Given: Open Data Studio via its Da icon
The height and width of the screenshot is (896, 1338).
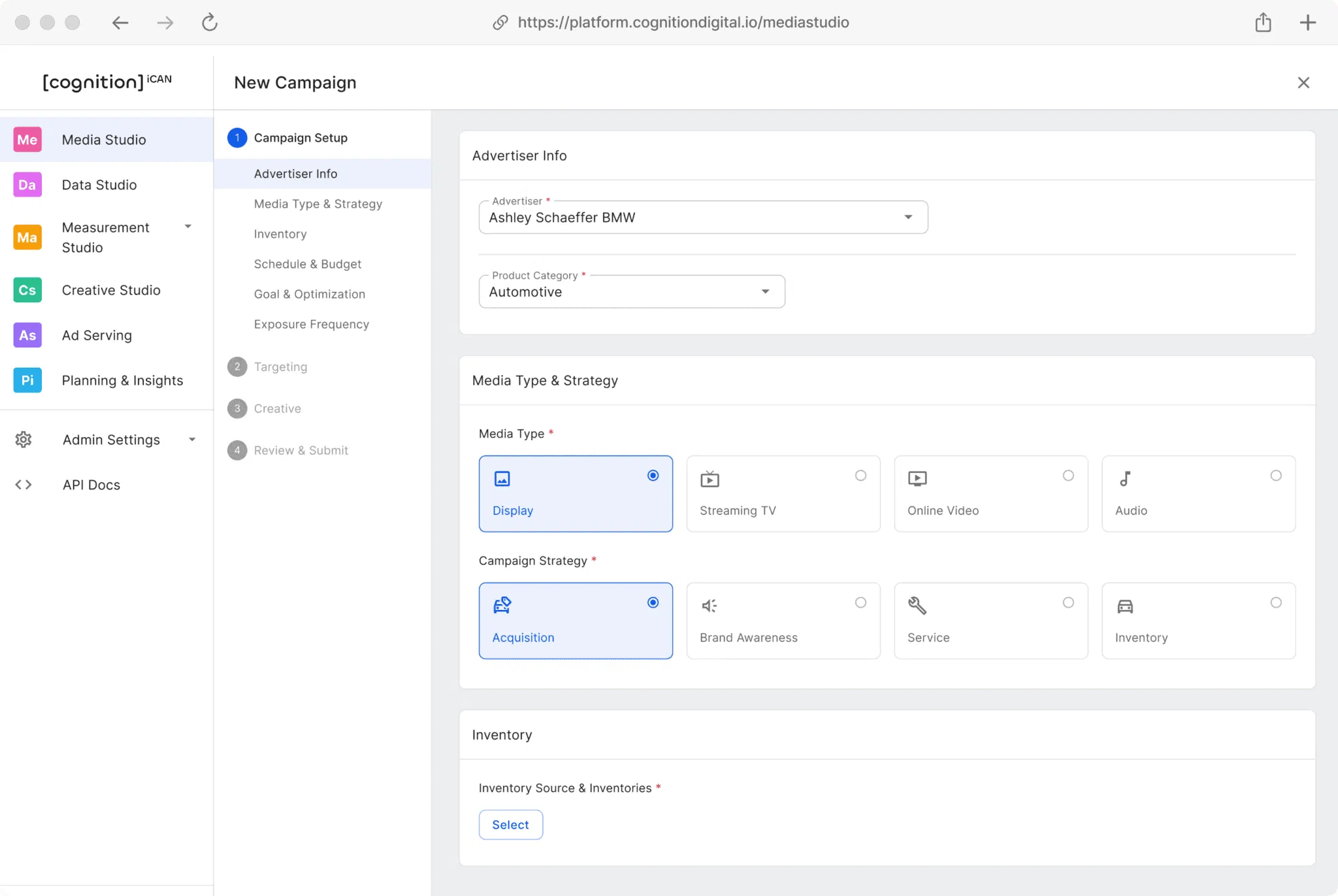Looking at the screenshot, I should click(27, 185).
